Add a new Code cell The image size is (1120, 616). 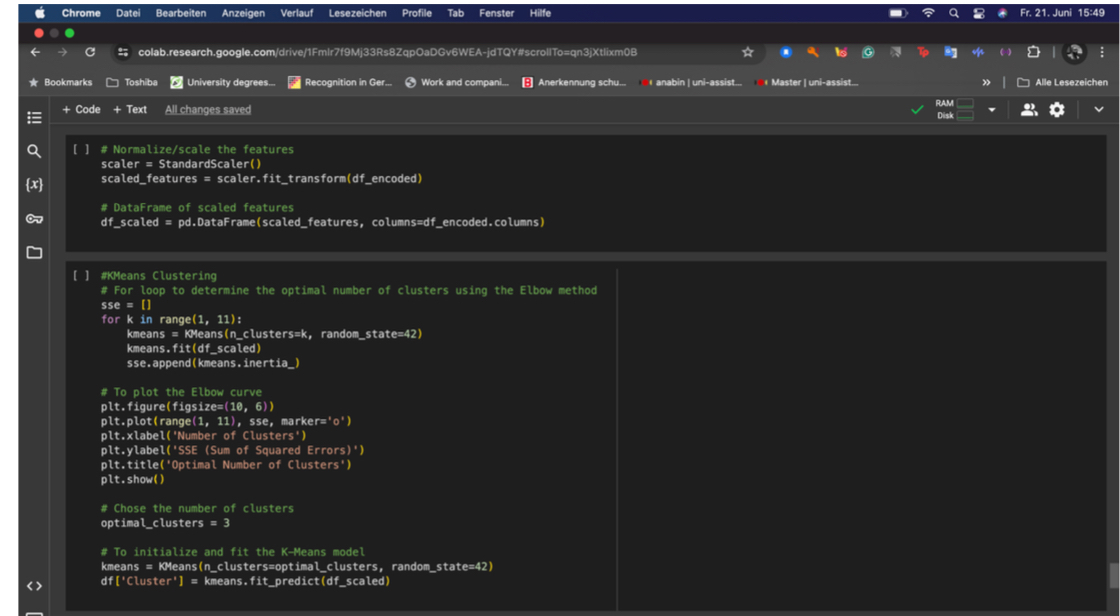tap(81, 109)
